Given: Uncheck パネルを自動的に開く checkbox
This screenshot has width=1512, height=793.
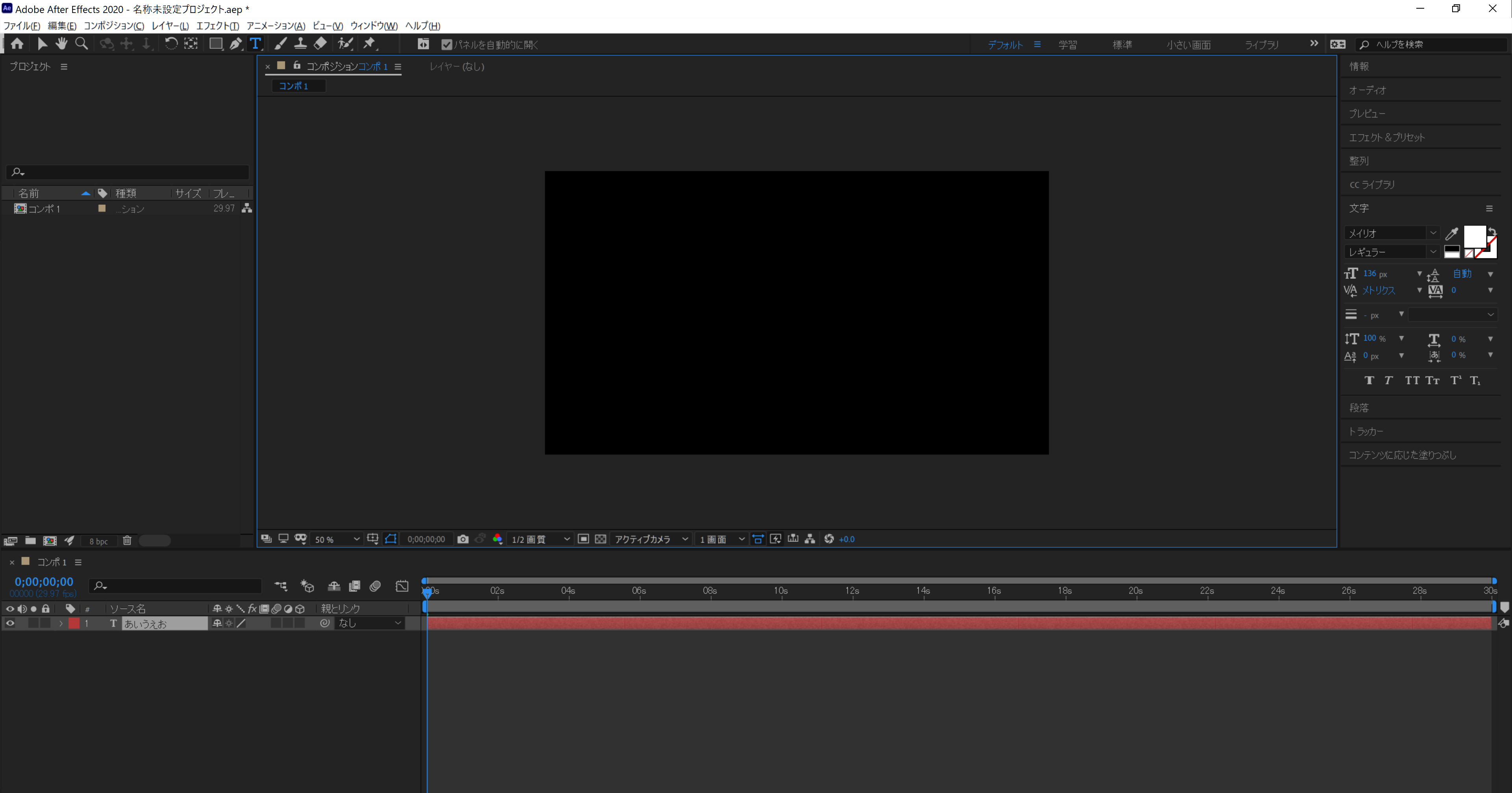Looking at the screenshot, I should (447, 44).
